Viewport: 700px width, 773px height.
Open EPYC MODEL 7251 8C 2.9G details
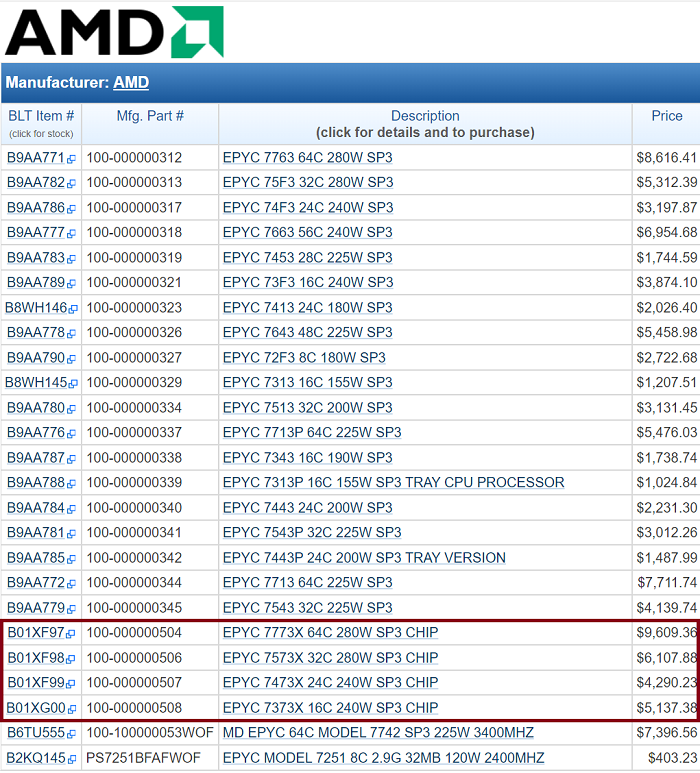384,758
